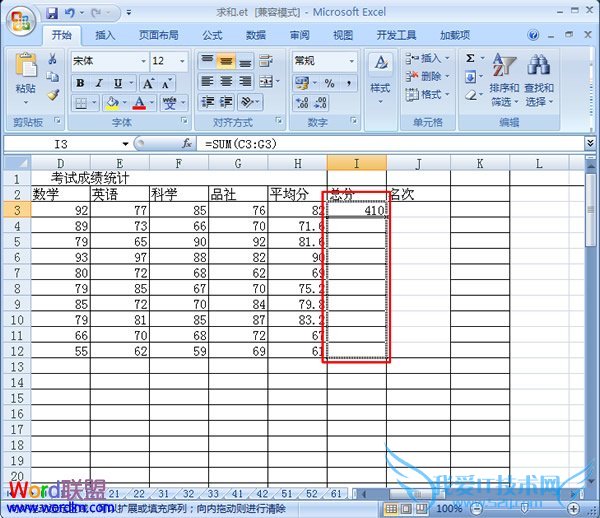Decrease decimal places
600x518 pixels.
click(x=320, y=103)
